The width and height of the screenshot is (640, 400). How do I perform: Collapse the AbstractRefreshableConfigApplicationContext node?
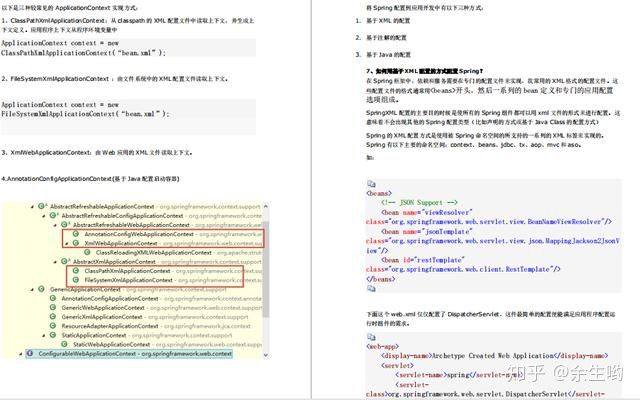(44, 216)
